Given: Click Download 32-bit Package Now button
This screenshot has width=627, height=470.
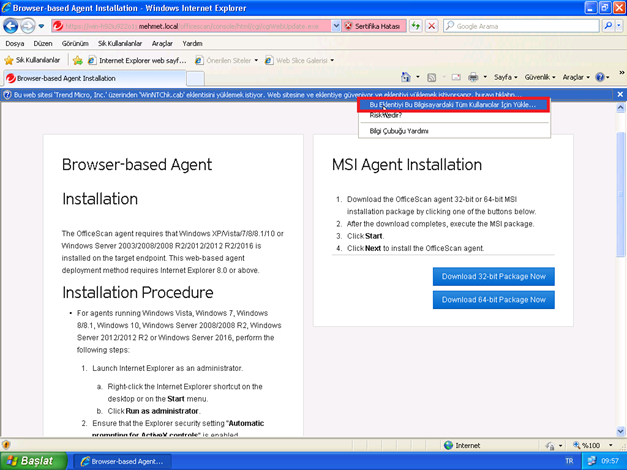Looking at the screenshot, I should 493,276.
